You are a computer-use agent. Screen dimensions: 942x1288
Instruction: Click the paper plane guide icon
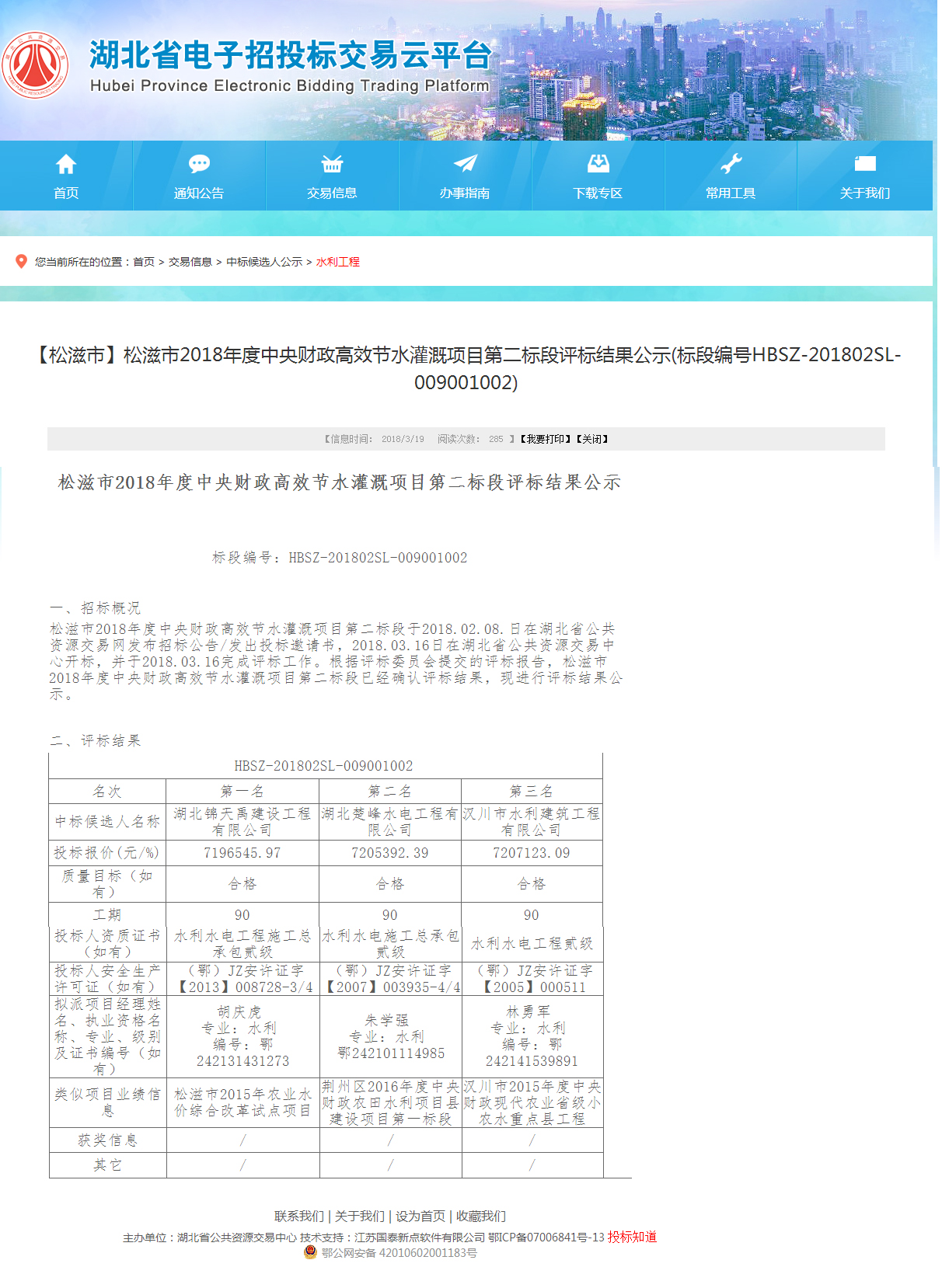click(465, 163)
